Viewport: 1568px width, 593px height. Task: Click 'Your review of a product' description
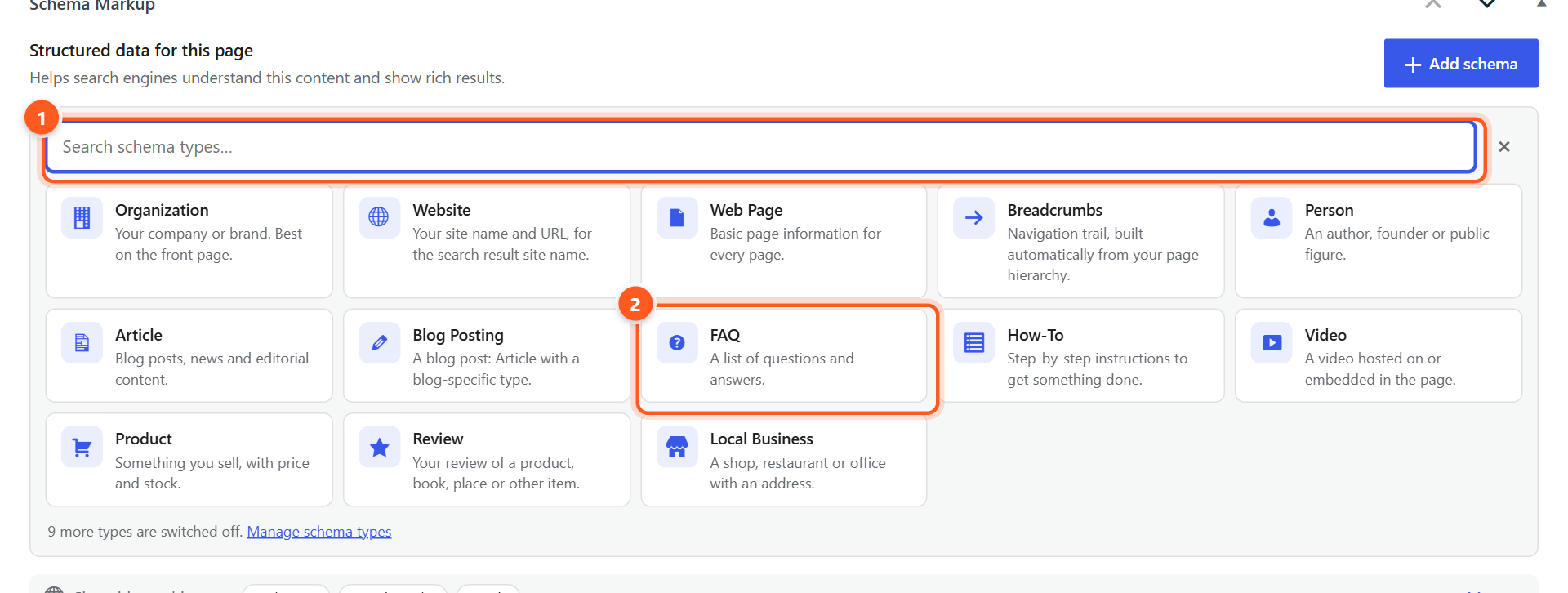[496, 473]
